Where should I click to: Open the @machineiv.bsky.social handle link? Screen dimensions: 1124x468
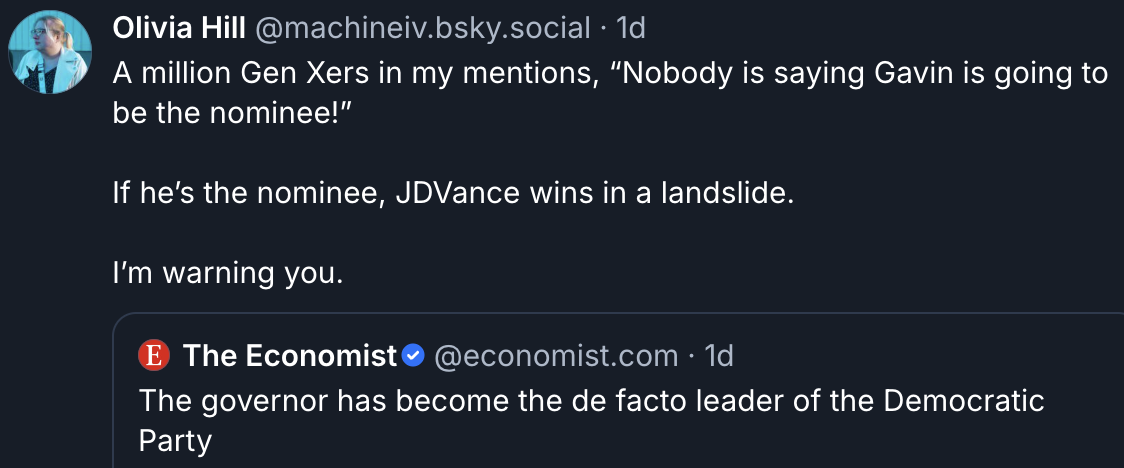(x=423, y=29)
